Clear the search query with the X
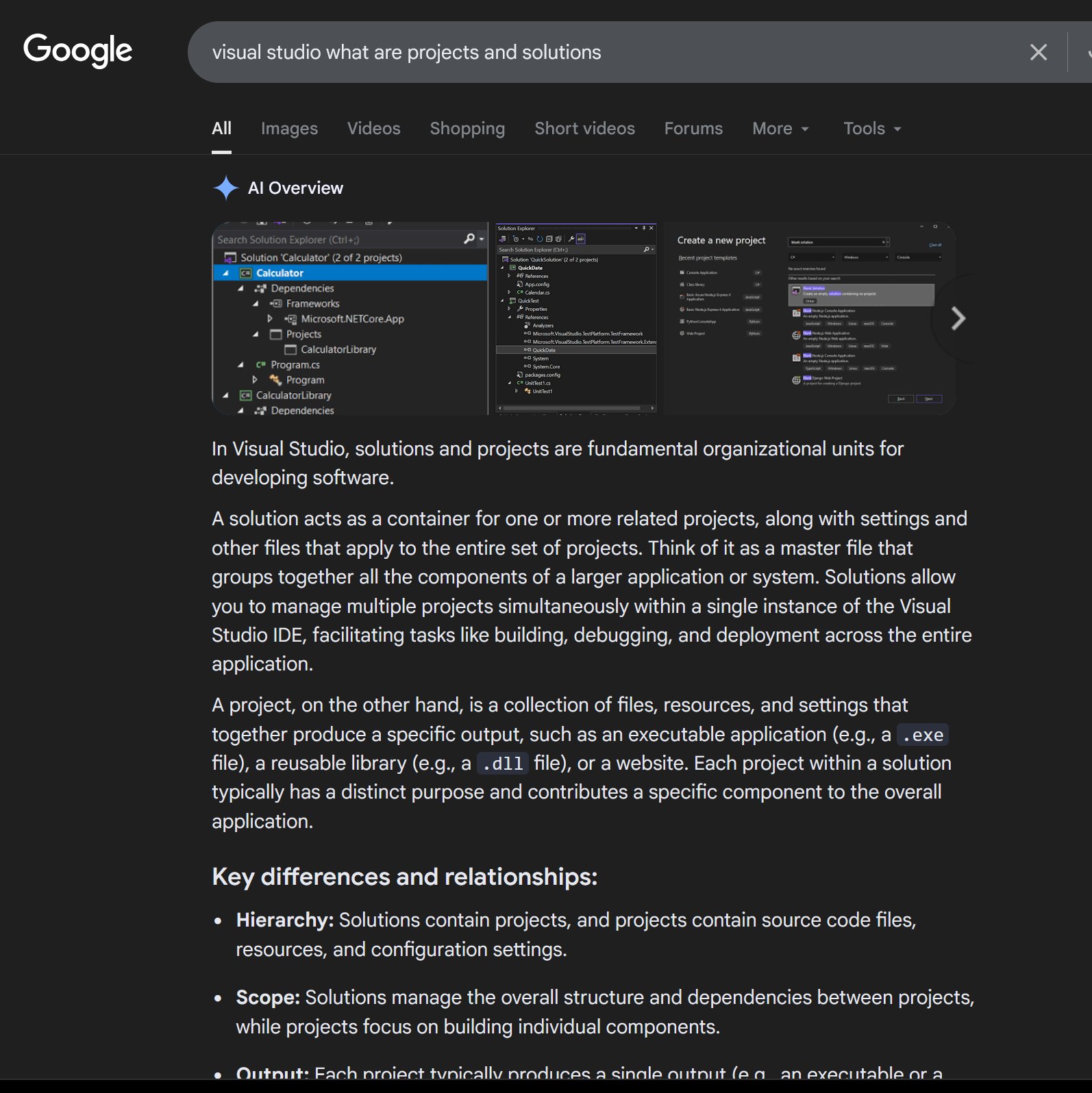Image resolution: width=1092 pixels, height=1093 pixels. tap(1038, 52)
